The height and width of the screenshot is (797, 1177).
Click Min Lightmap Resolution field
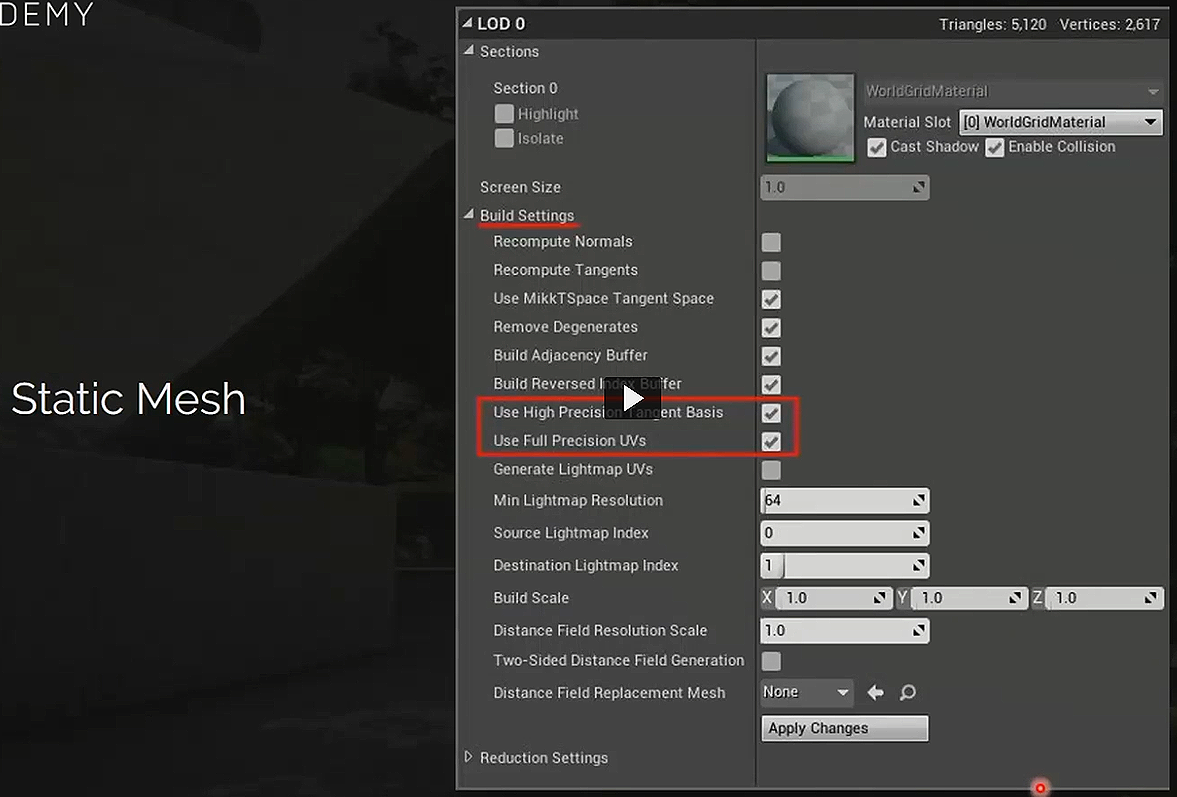pyautogui.click(x=844, y=501)
